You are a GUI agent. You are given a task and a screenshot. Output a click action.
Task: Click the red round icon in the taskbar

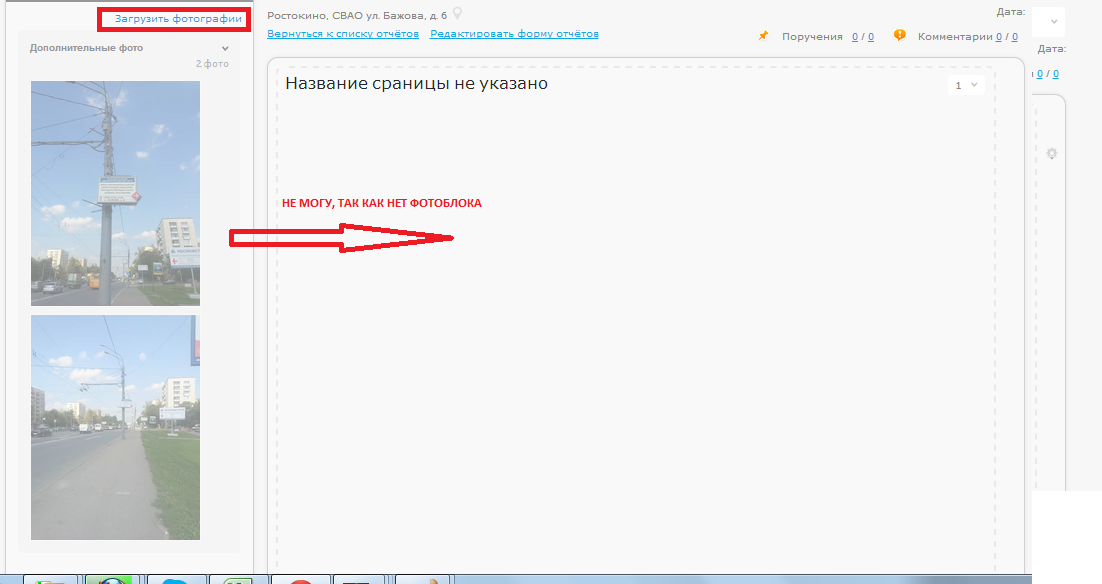point(298,580)
